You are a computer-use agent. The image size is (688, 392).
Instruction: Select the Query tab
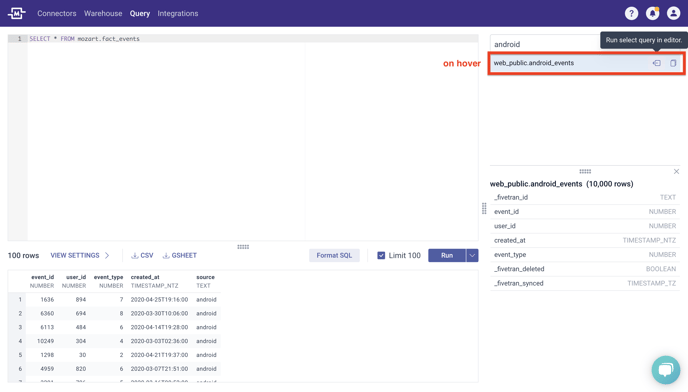140,14
